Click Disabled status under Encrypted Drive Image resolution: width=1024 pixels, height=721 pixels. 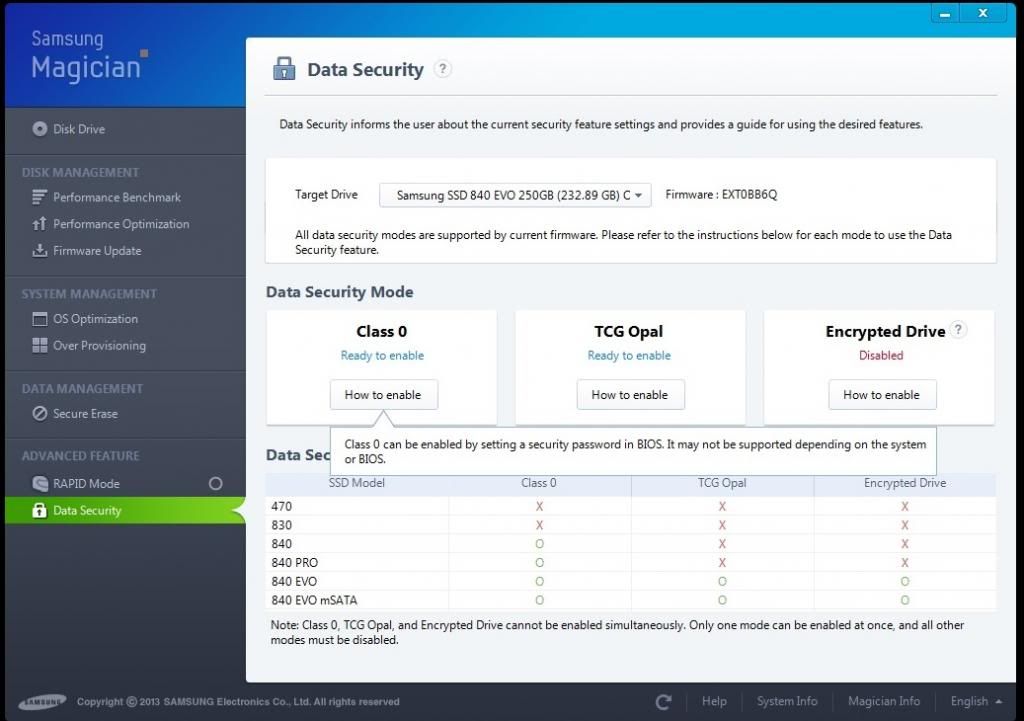point(881,355)
